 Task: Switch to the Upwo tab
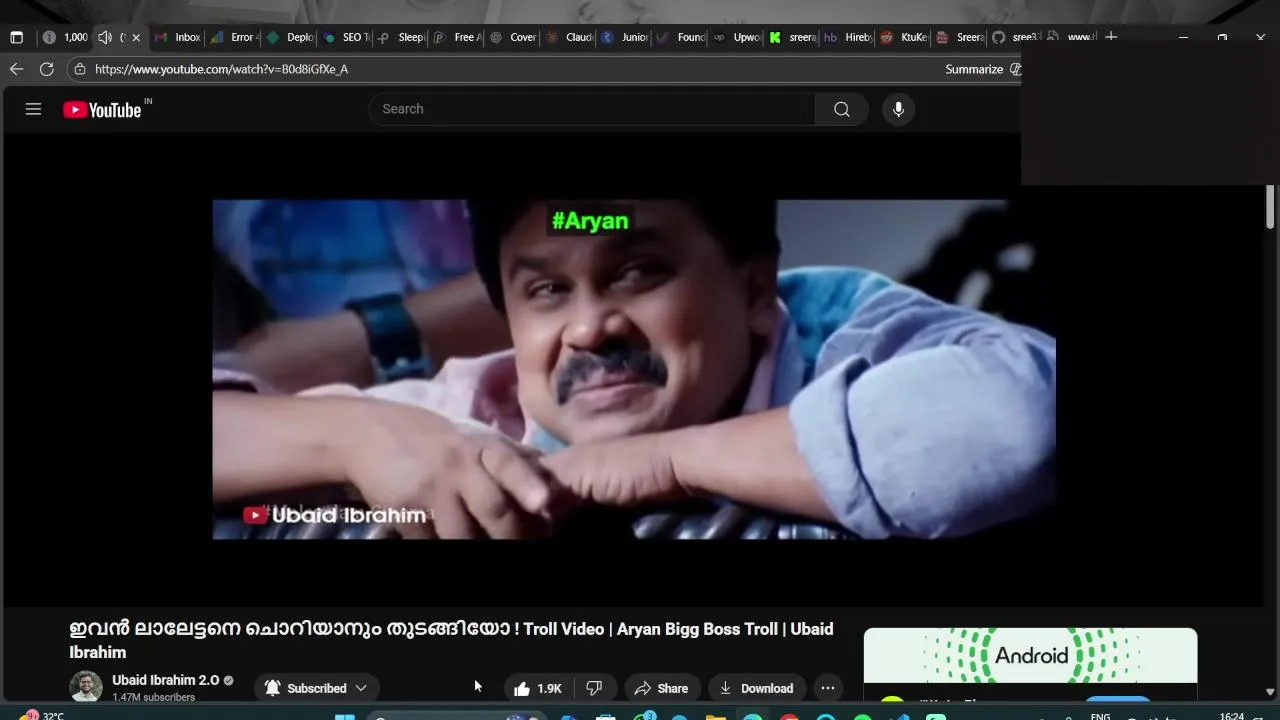(736, 37)
